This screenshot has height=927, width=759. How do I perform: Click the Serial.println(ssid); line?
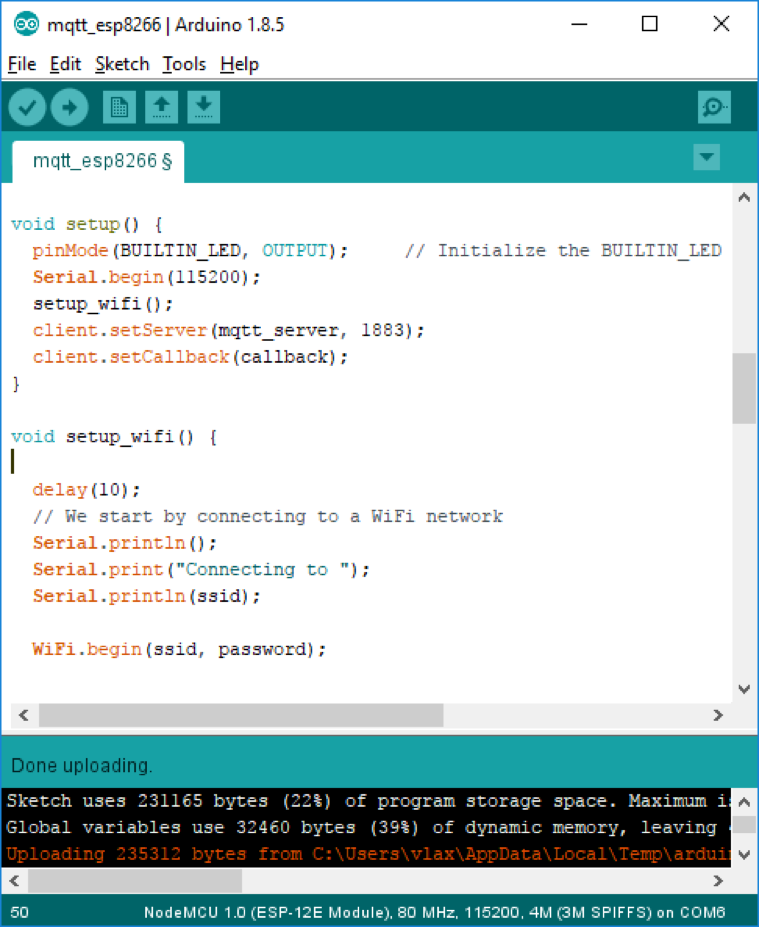[x=146, y=596]
